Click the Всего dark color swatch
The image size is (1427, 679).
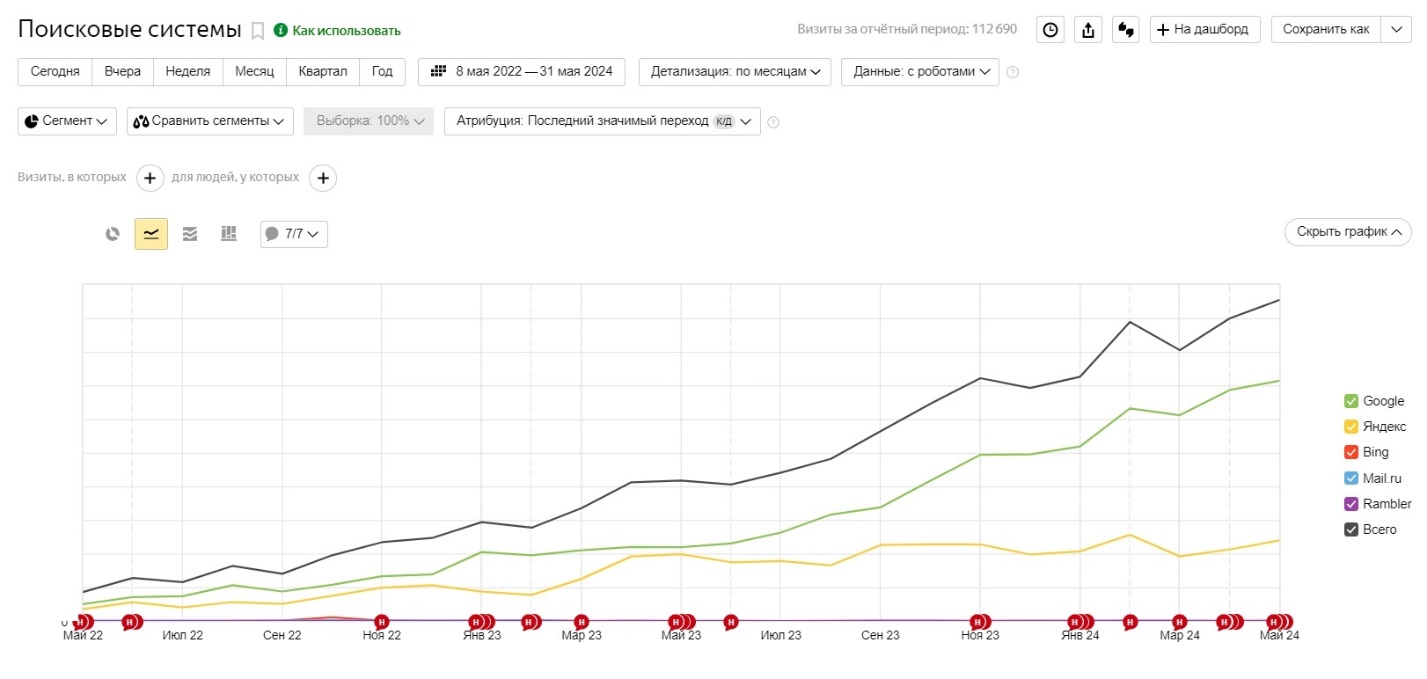(1351, 530)
